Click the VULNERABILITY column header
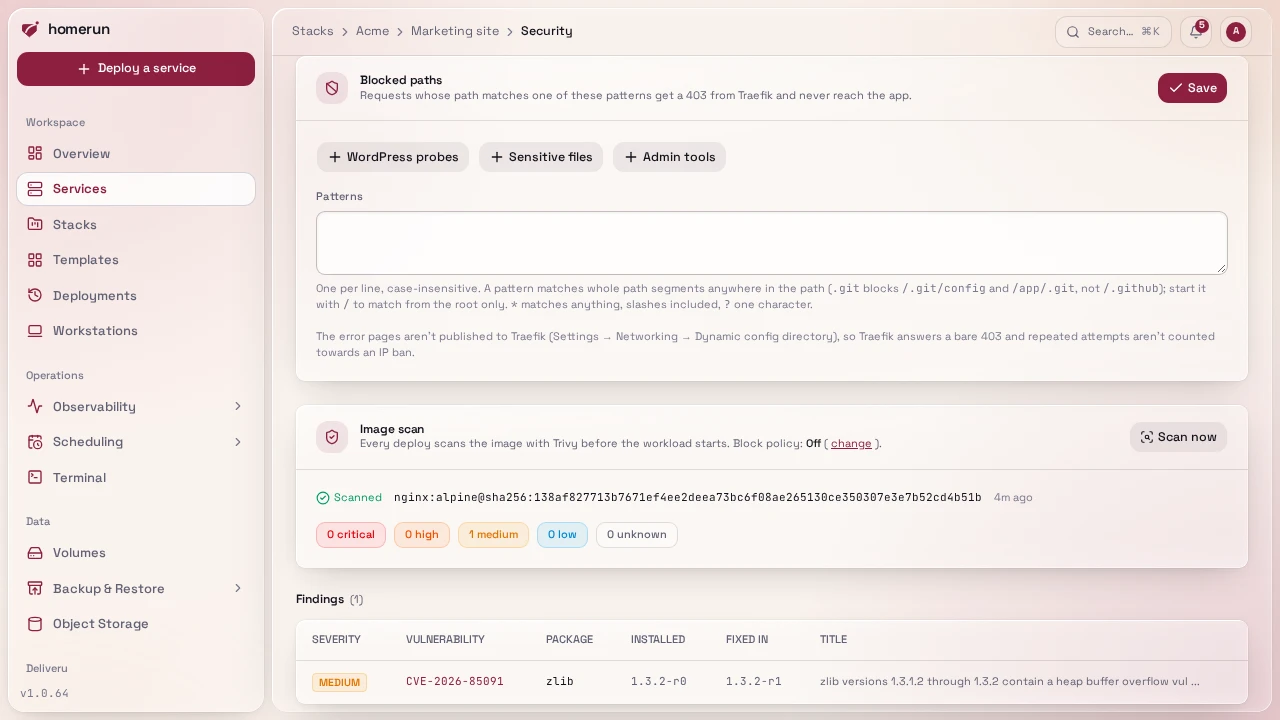Viewport: 1280px width, 720px height. 445,640
